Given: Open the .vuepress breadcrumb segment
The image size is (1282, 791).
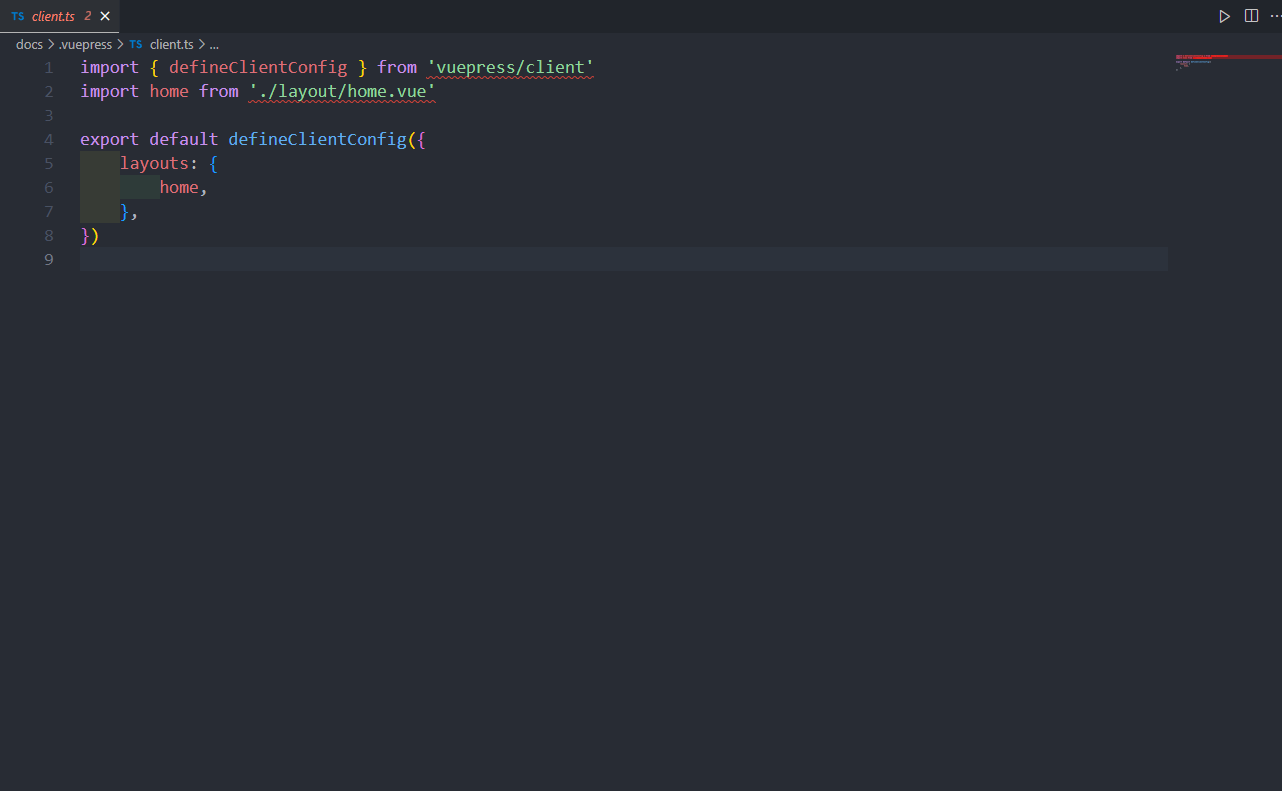Looking at the screenshot, I should pos(85,44).
